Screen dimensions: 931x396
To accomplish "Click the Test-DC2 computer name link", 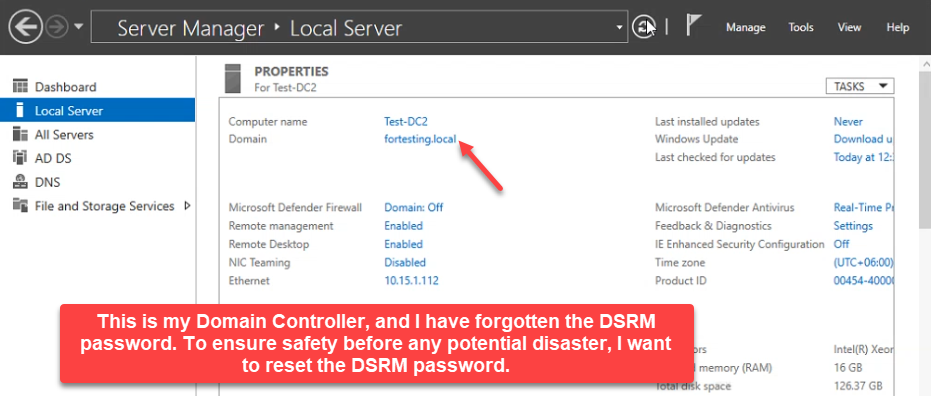I will pyautogui.click(x=406, y=122).
